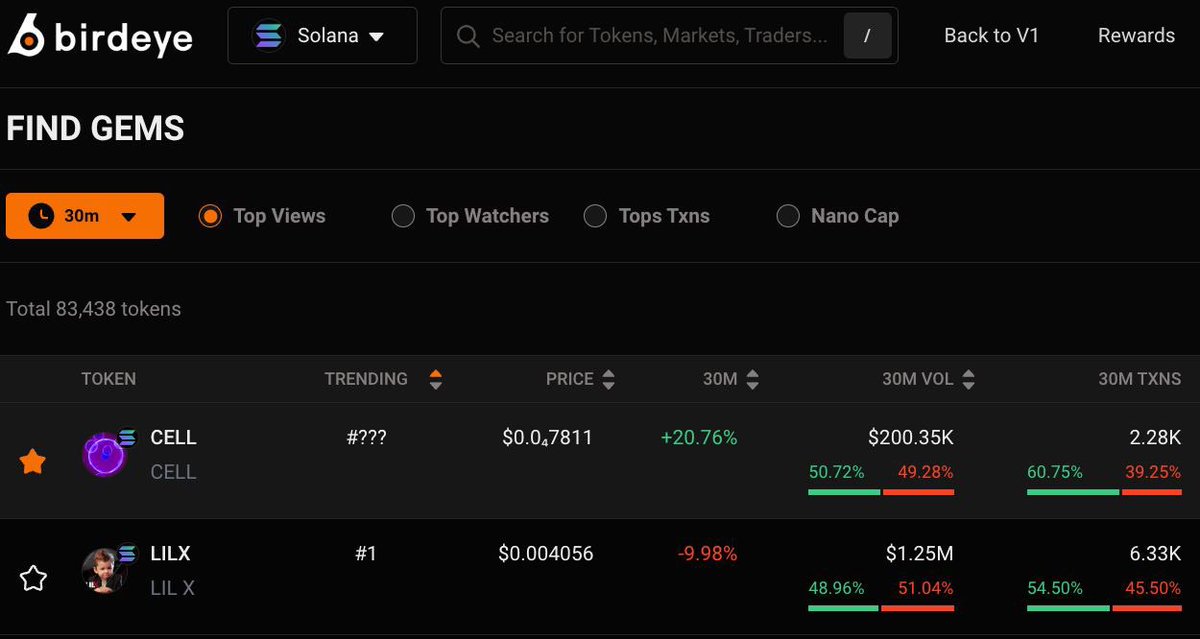
Task: Click CELL txns buy percentage 60.75%
Action: click(x=1055, y=472)
